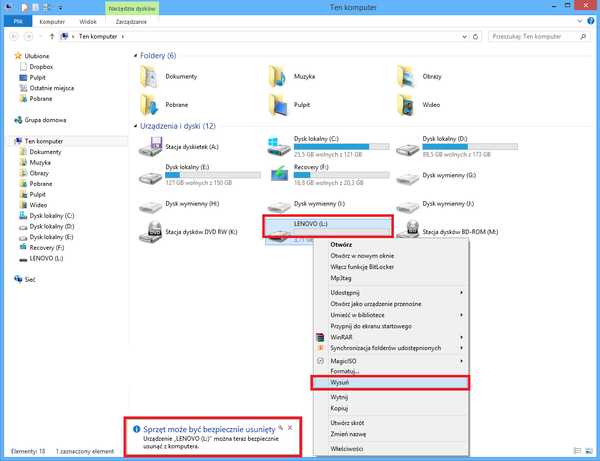Open the Dokumenty folder icon
Image resolution: width=600 pixels, height=461 pixels.
pos(149,77)
